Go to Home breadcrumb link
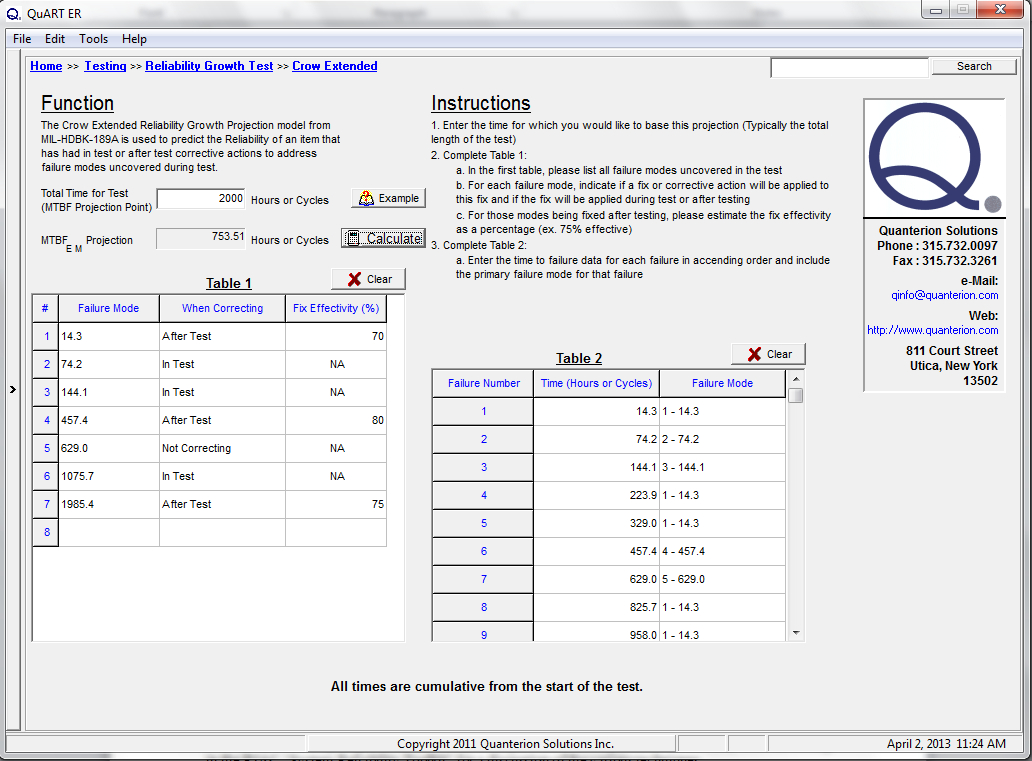Viewport: 1032px width, 761px height. (x=46, y=66)
